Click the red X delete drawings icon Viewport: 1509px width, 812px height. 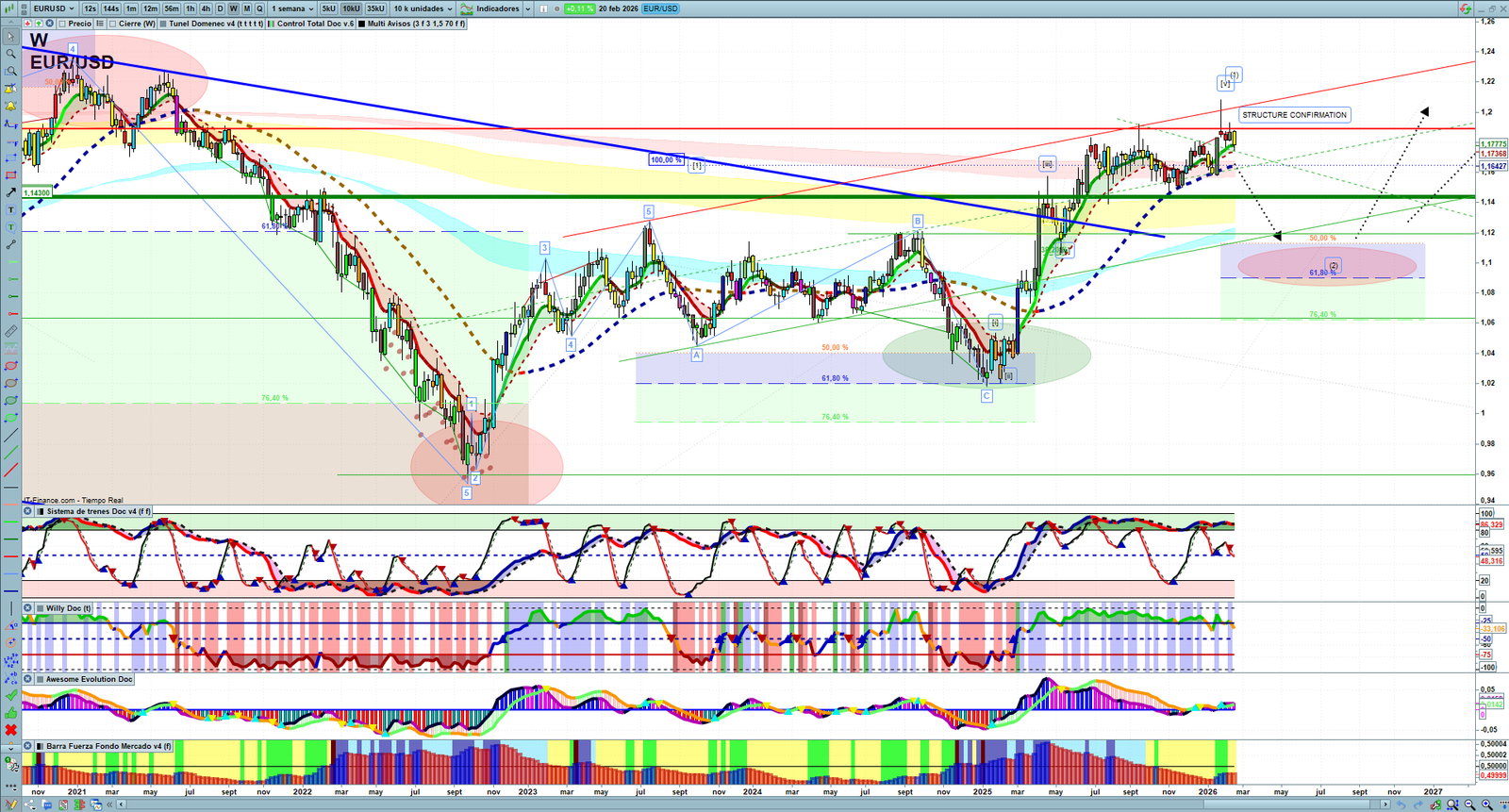11,730
